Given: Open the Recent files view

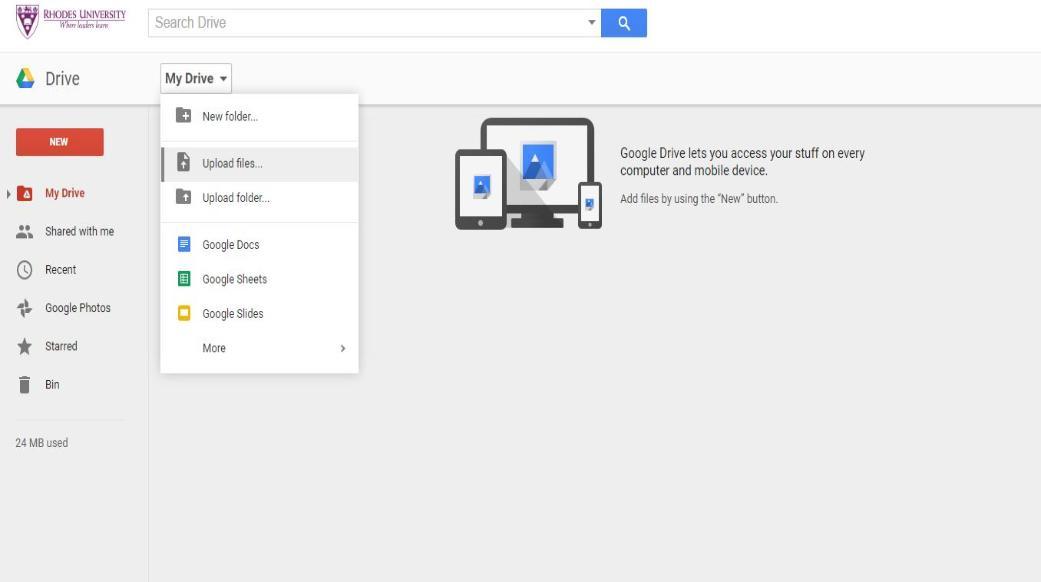Looking at the screenshot, I should pyautogui.click(x=60, y=270).
